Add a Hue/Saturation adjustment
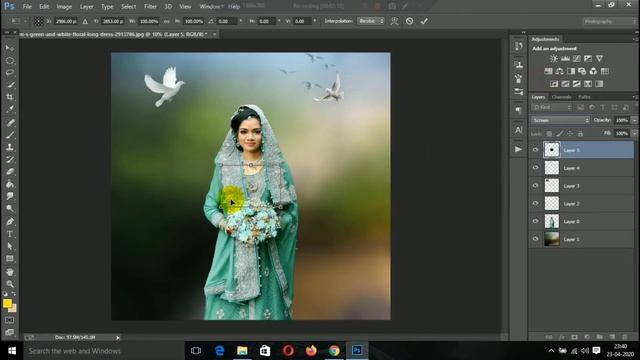 pyautogui.click(x=548, y=71)
